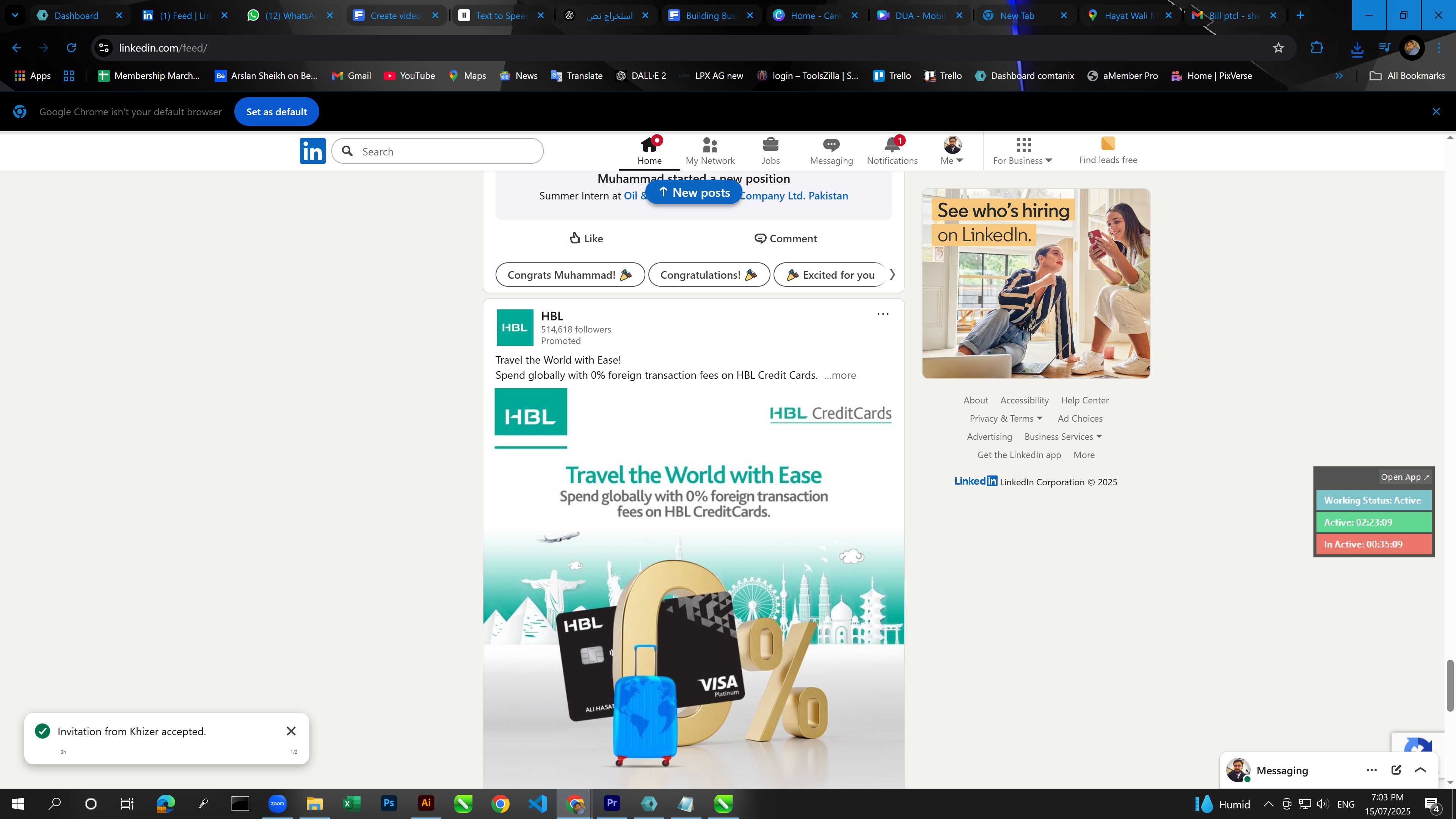The image size is (1456, 819).
Task: Switch to the Home - Canva tab
Action: tap(815, 16)
